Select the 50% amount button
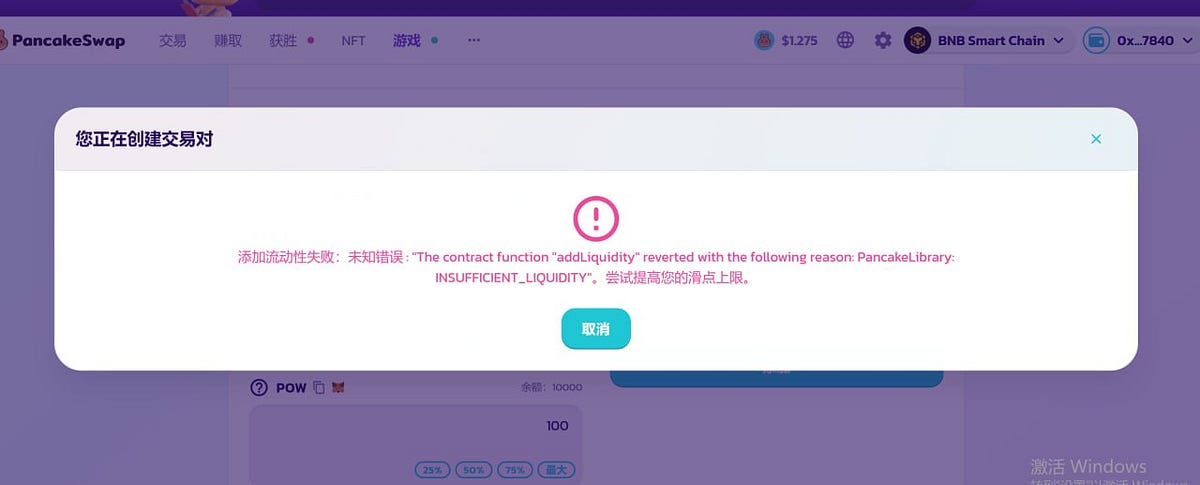The image size is (1200, 485). click(472, 469)
